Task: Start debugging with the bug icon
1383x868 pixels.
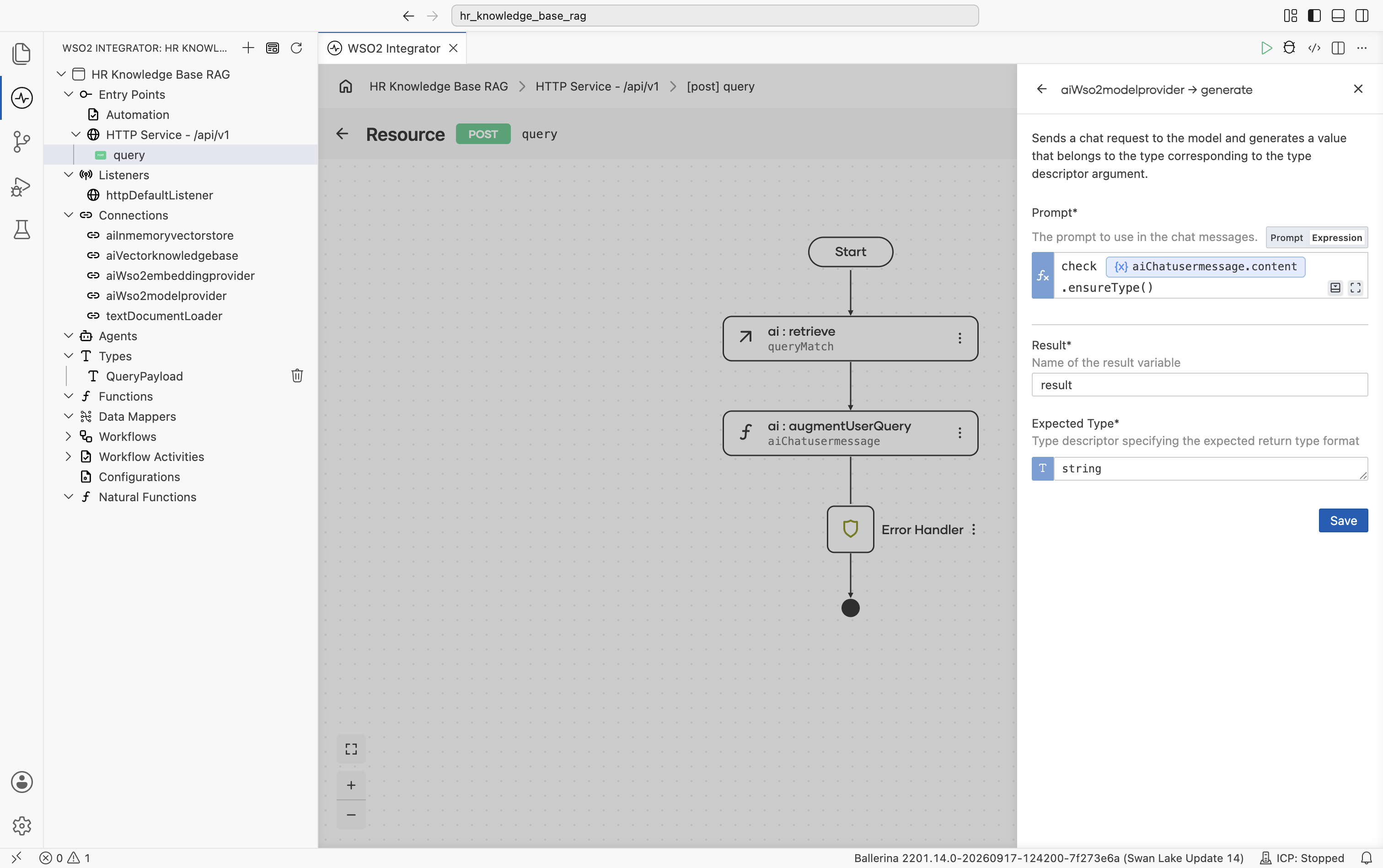Action: tap(1289, 48)
